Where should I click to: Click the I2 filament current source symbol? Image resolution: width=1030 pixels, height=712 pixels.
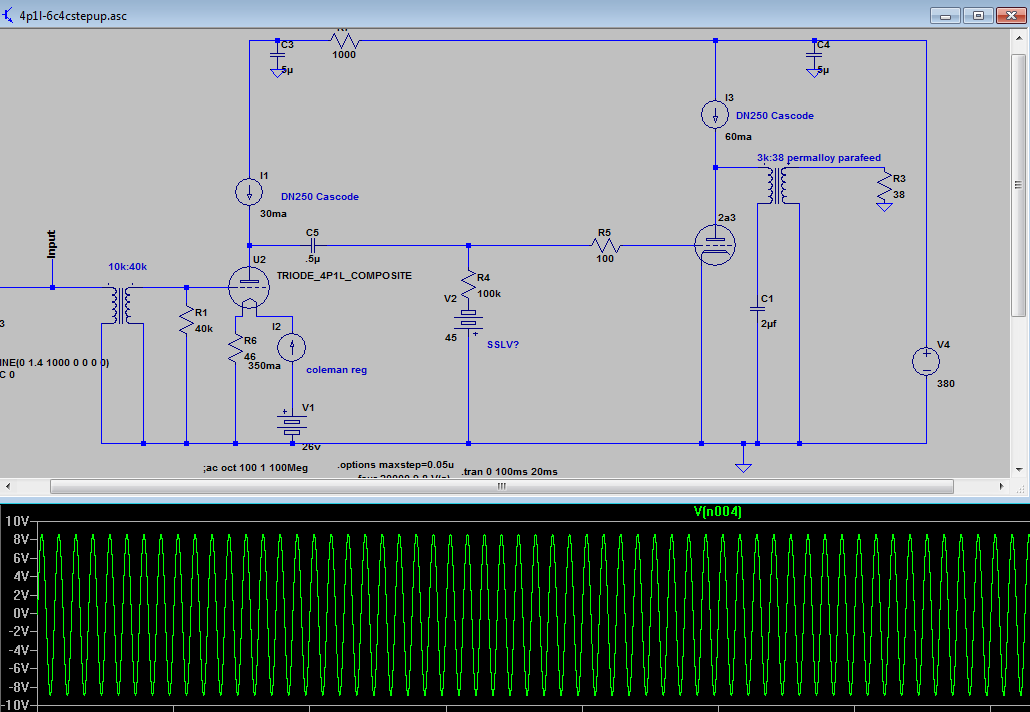click(292, 347)
